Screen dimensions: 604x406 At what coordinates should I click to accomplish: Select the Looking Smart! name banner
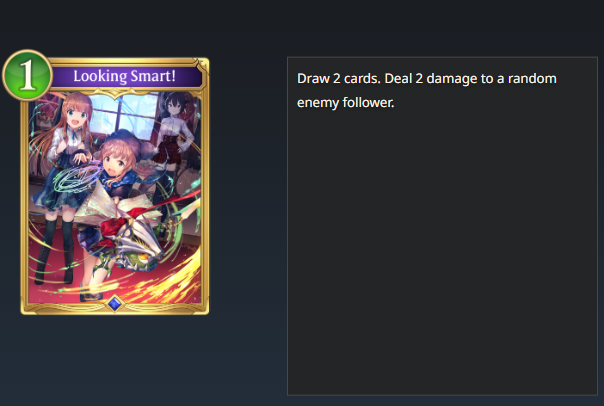point(125,76)
